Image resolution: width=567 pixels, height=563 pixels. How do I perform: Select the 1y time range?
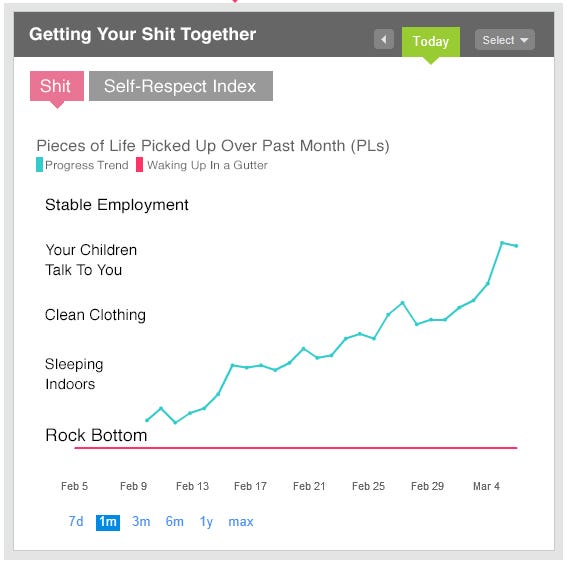tap(206, 522)
